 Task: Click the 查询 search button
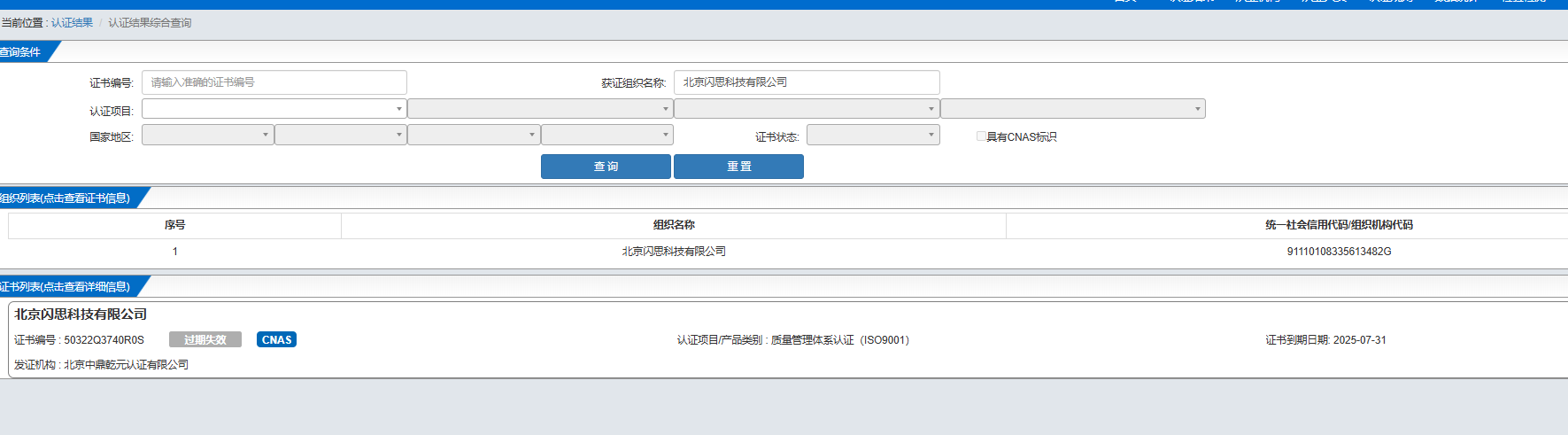tap(606, 167)
